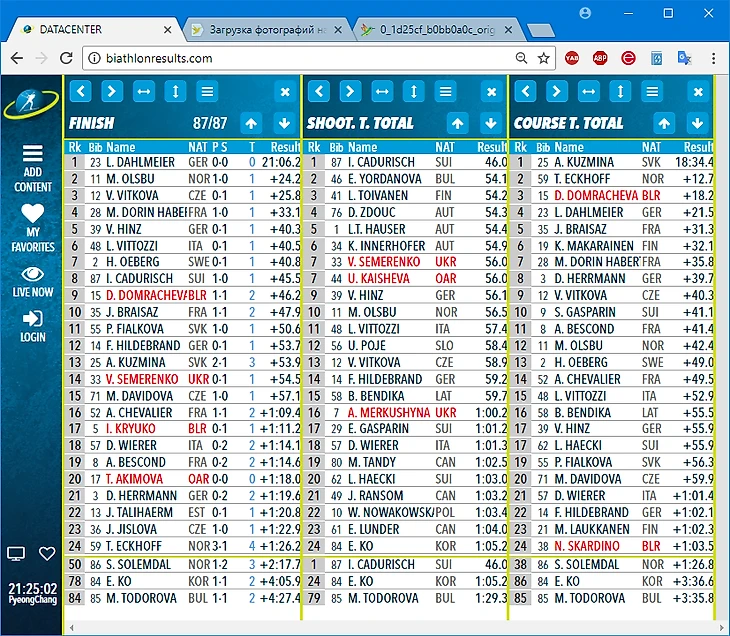Click the monitor icon at sidebar bottom
Screen dimensions: 730x636
click(16, 553)
